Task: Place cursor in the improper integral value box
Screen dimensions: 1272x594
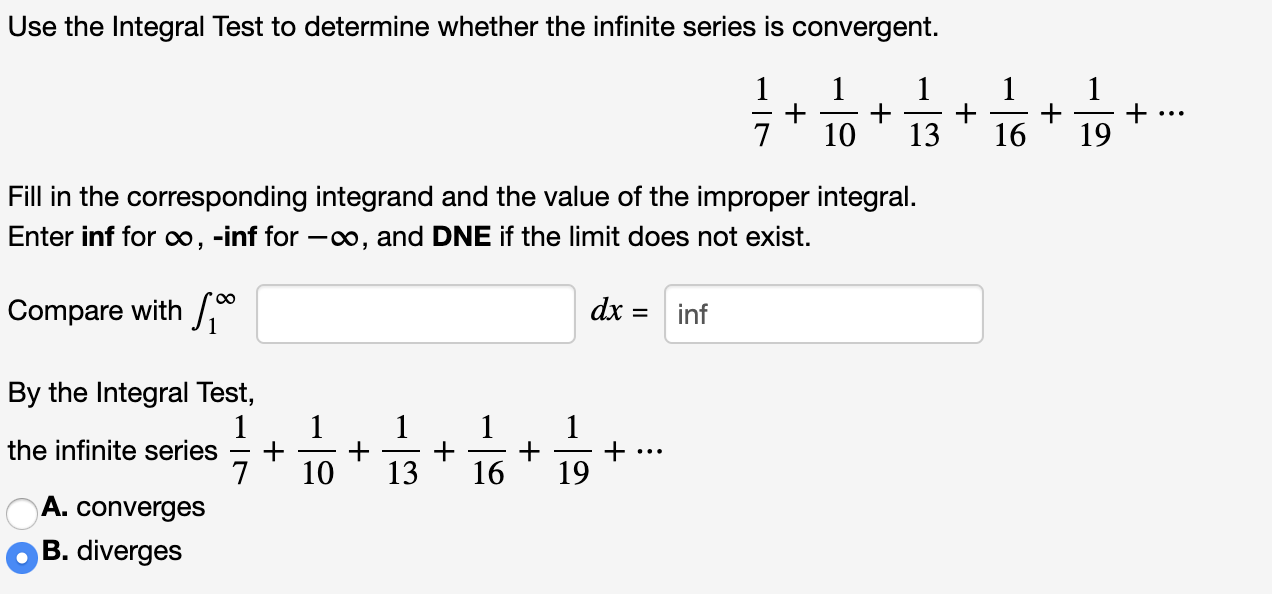Action: tap(822, 314)
